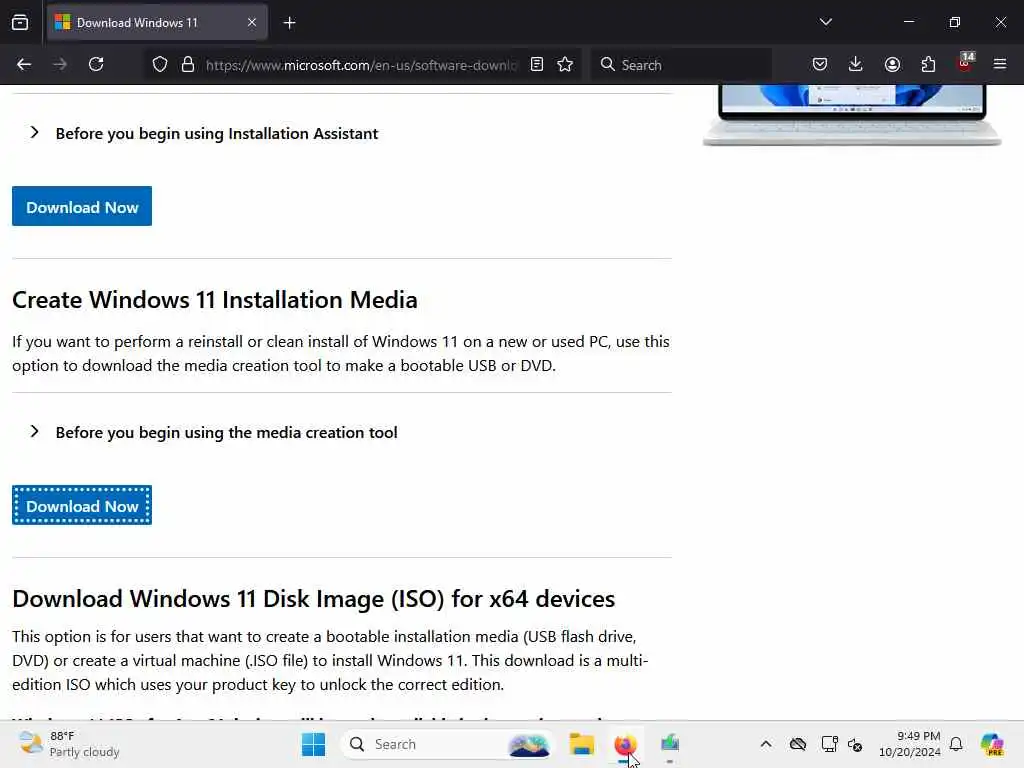Click the display/network tray icon
The image size is (1024, 768).
(829, 744)
